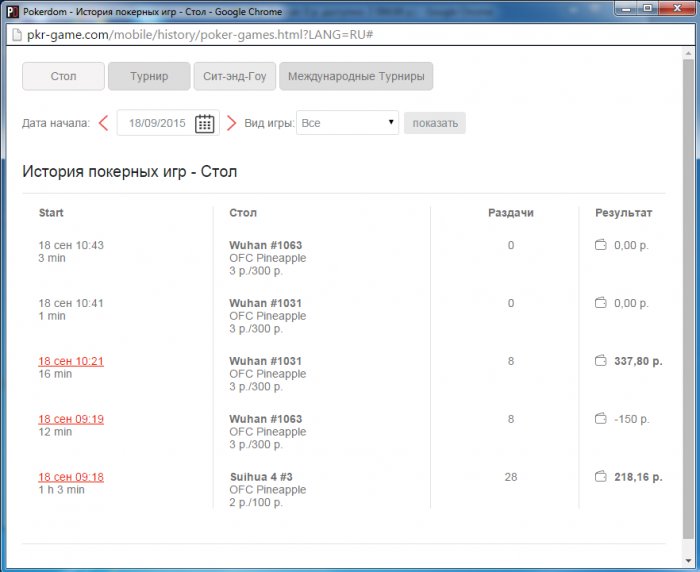The image size is (700, 572).
Task: Select the Результат column header
Action: pyautogui.click(x=624, y=213)
